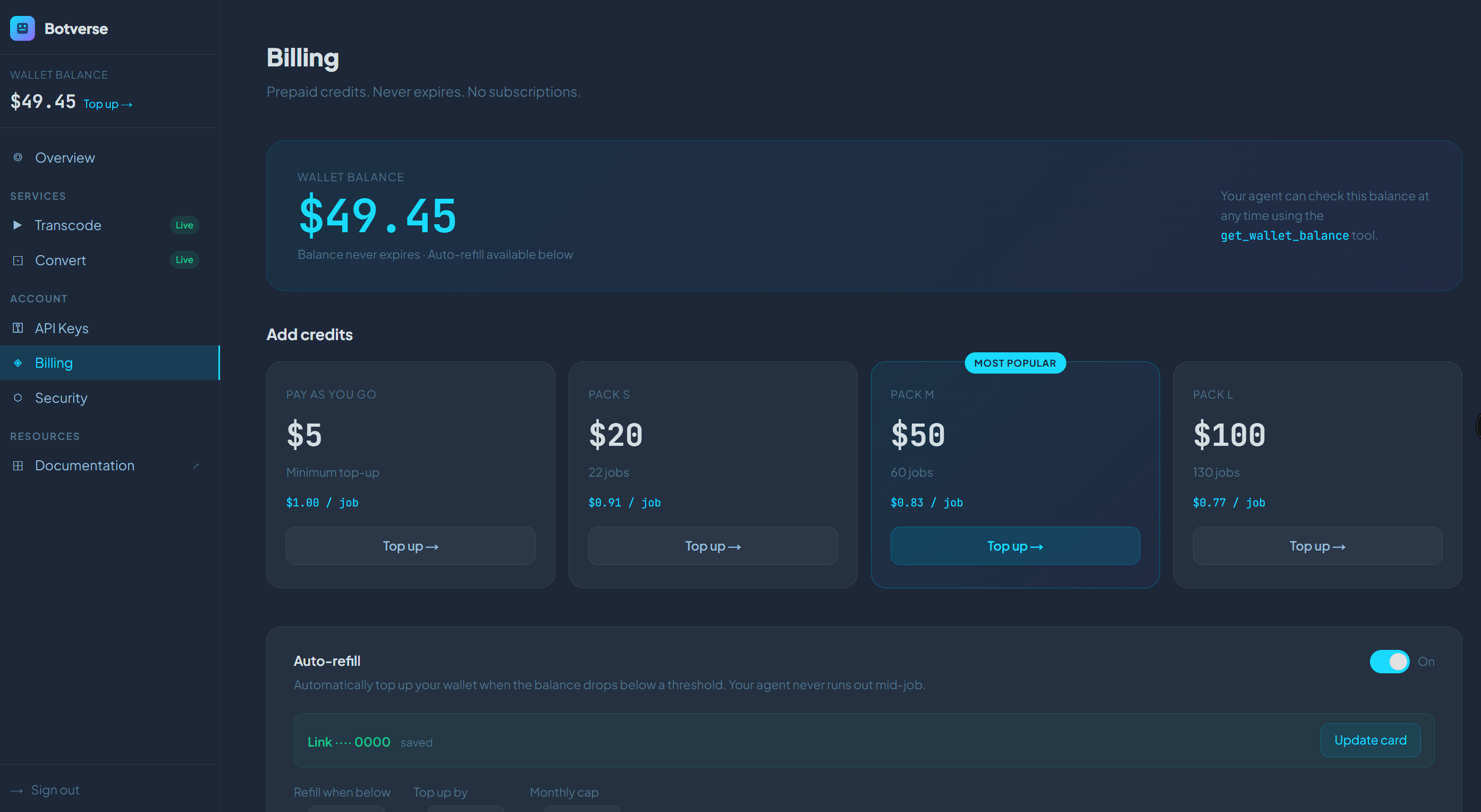The width and height of the screenshot is (1481, 812).
Task: Click the Refill when below label
Action: point(342,792)
